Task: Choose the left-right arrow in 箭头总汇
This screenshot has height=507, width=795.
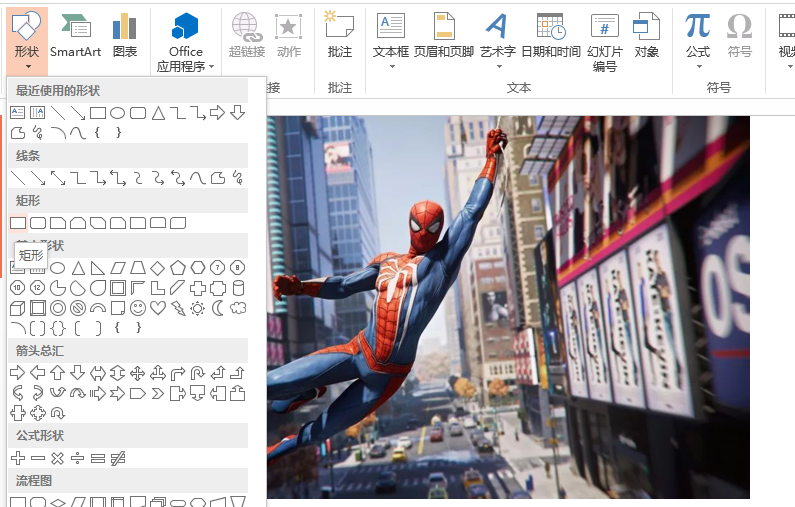Action: click(x=98, y=374)
